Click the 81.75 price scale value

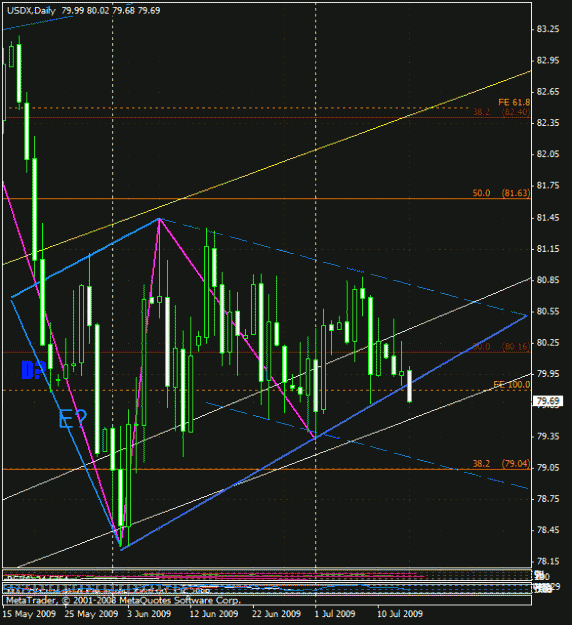548,186
